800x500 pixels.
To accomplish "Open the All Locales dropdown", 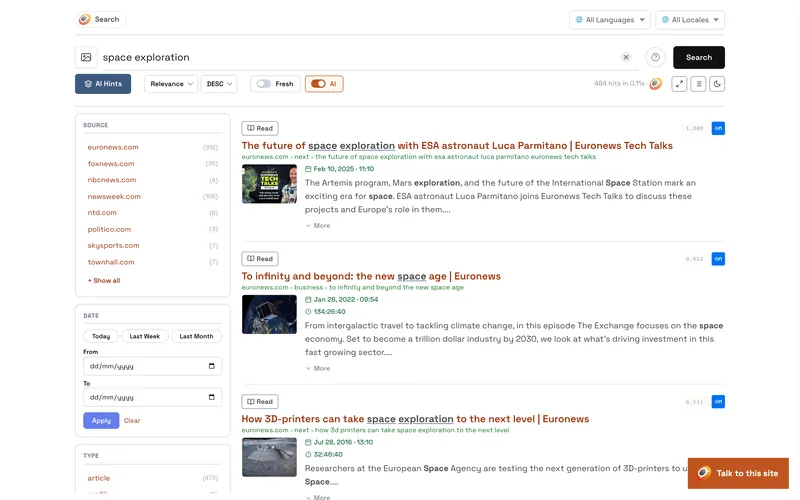I will point(690,20).
